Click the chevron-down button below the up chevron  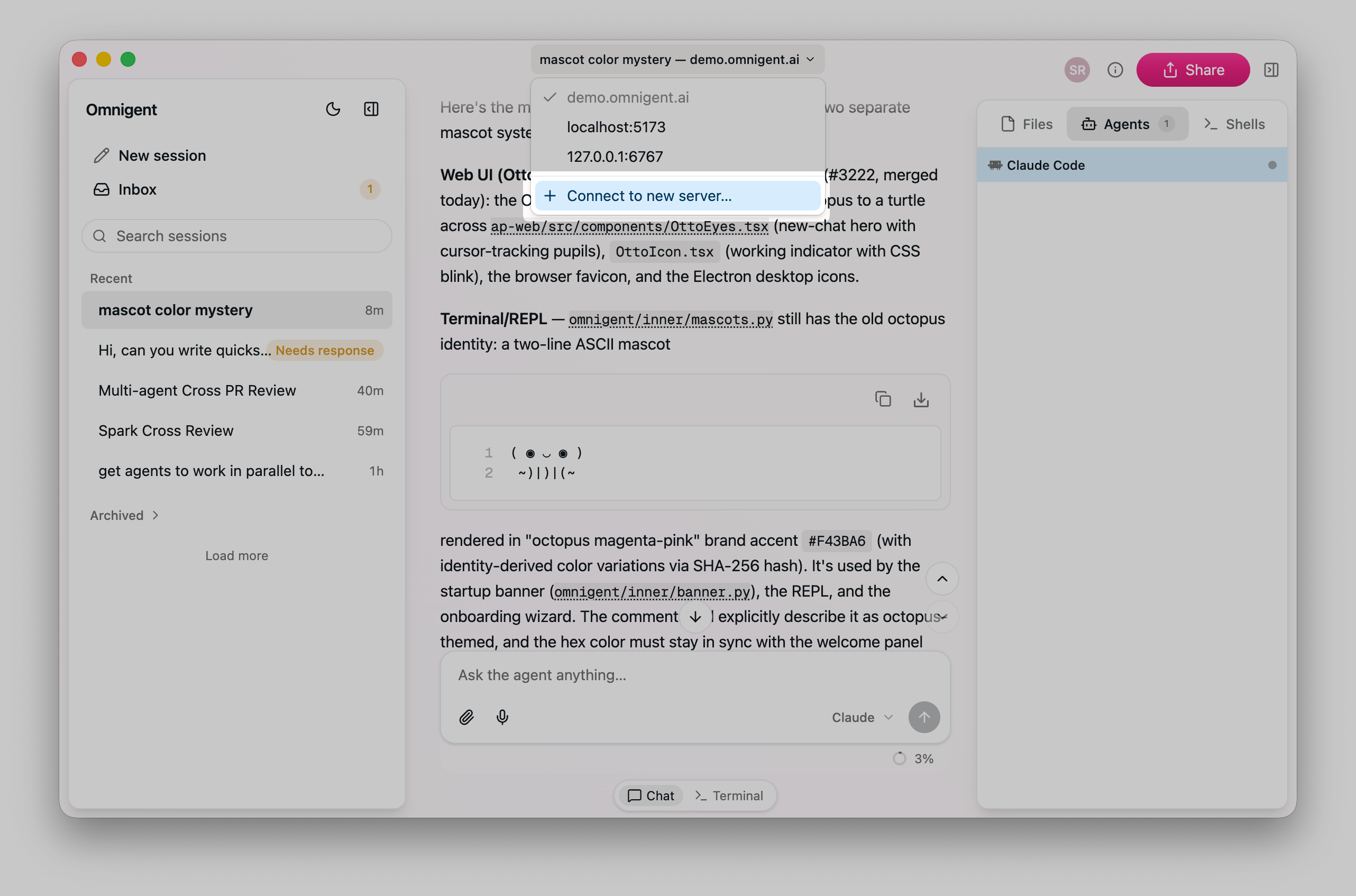[x=942, y=617]
